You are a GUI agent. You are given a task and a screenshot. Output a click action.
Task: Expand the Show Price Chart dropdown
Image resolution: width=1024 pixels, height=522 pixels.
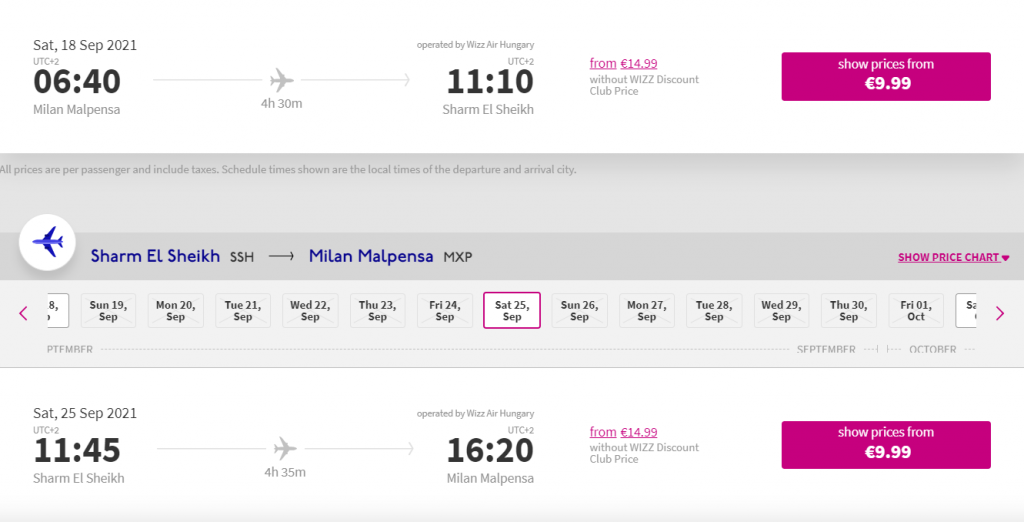tap(953, 257)
